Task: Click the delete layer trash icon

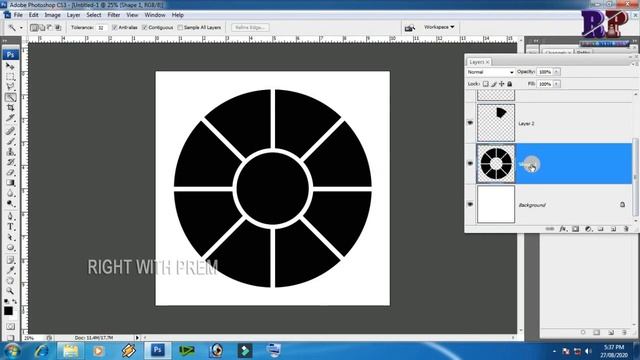Action: pos(626,229)
